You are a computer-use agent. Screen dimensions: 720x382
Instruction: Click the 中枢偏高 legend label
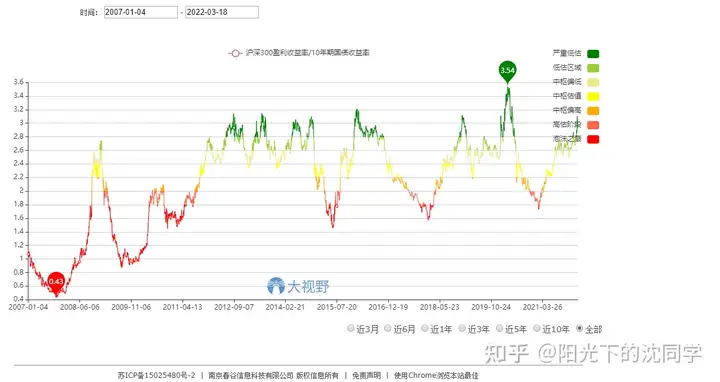[567, 110]
